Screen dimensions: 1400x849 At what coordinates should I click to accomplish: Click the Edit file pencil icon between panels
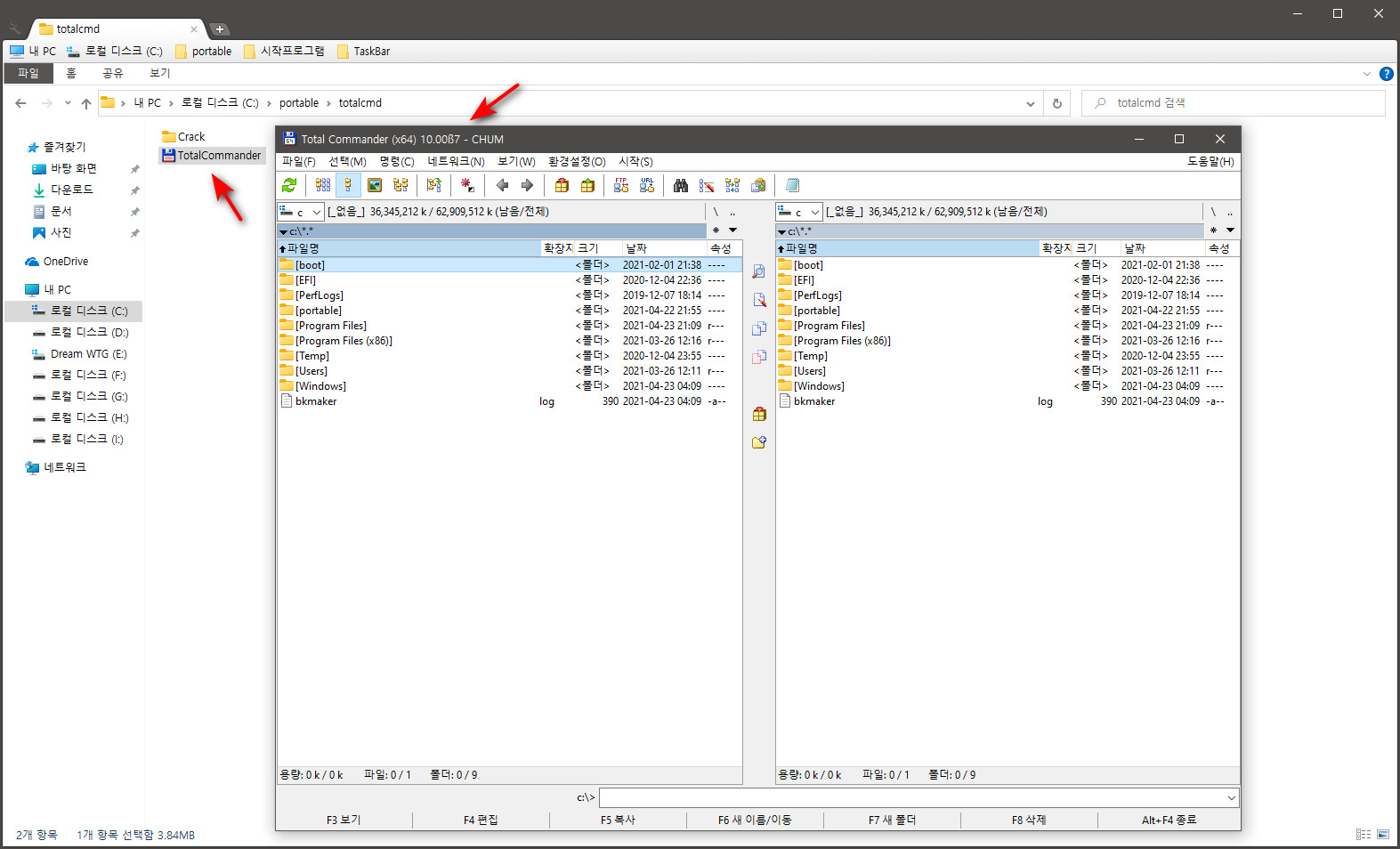coord(759,300)
